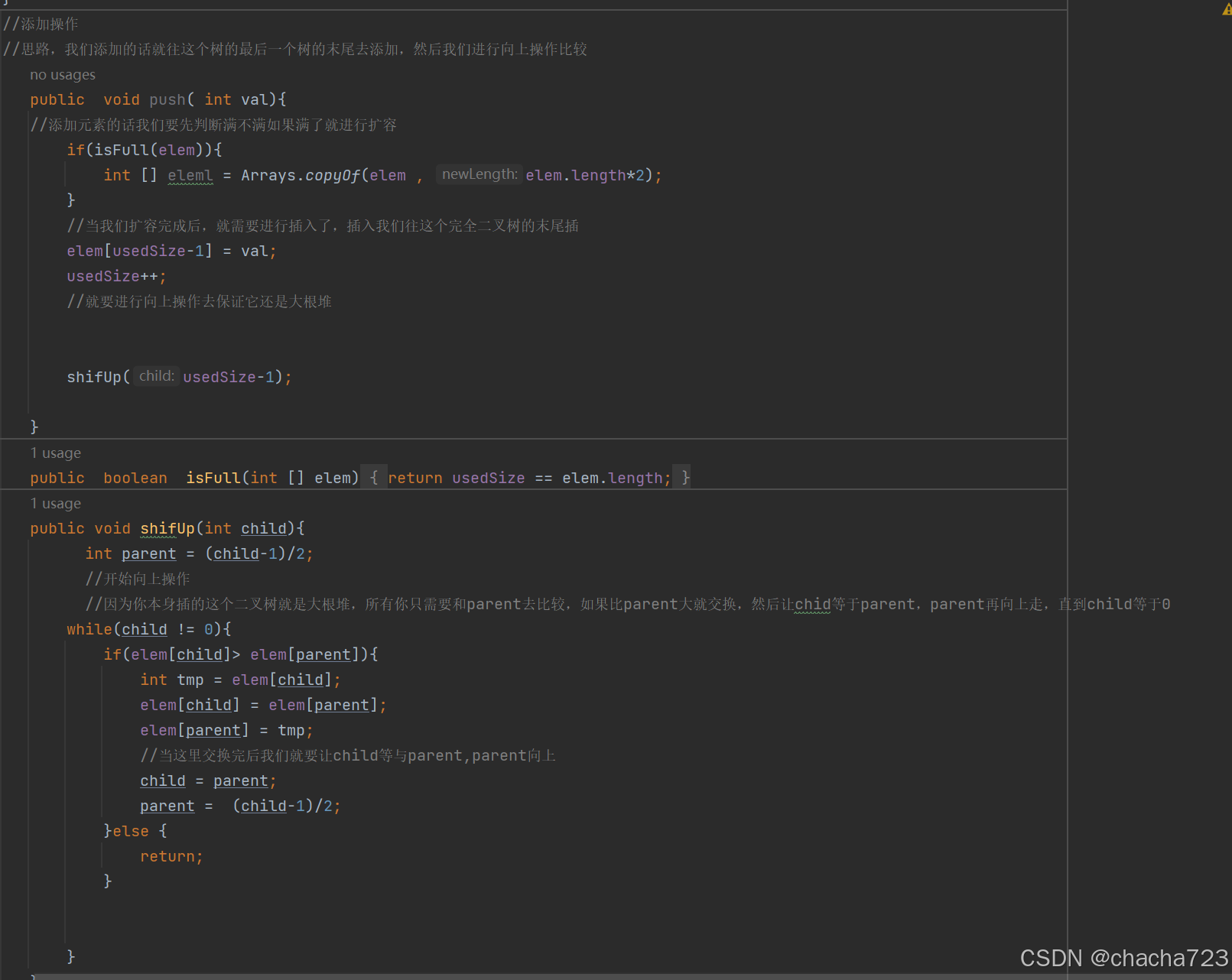The image size is (1232, 980).
Task: Click the isFull method name in its declaration
Action: [x=213, y=478]
